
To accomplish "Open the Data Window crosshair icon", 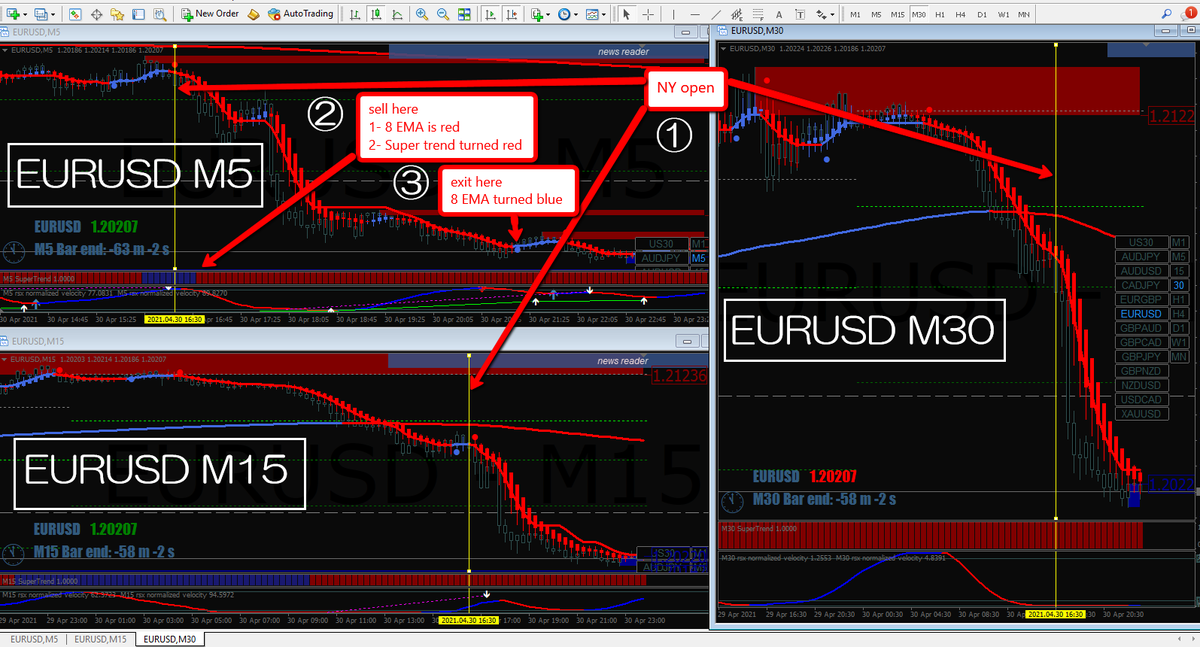I will pos(96,14).
